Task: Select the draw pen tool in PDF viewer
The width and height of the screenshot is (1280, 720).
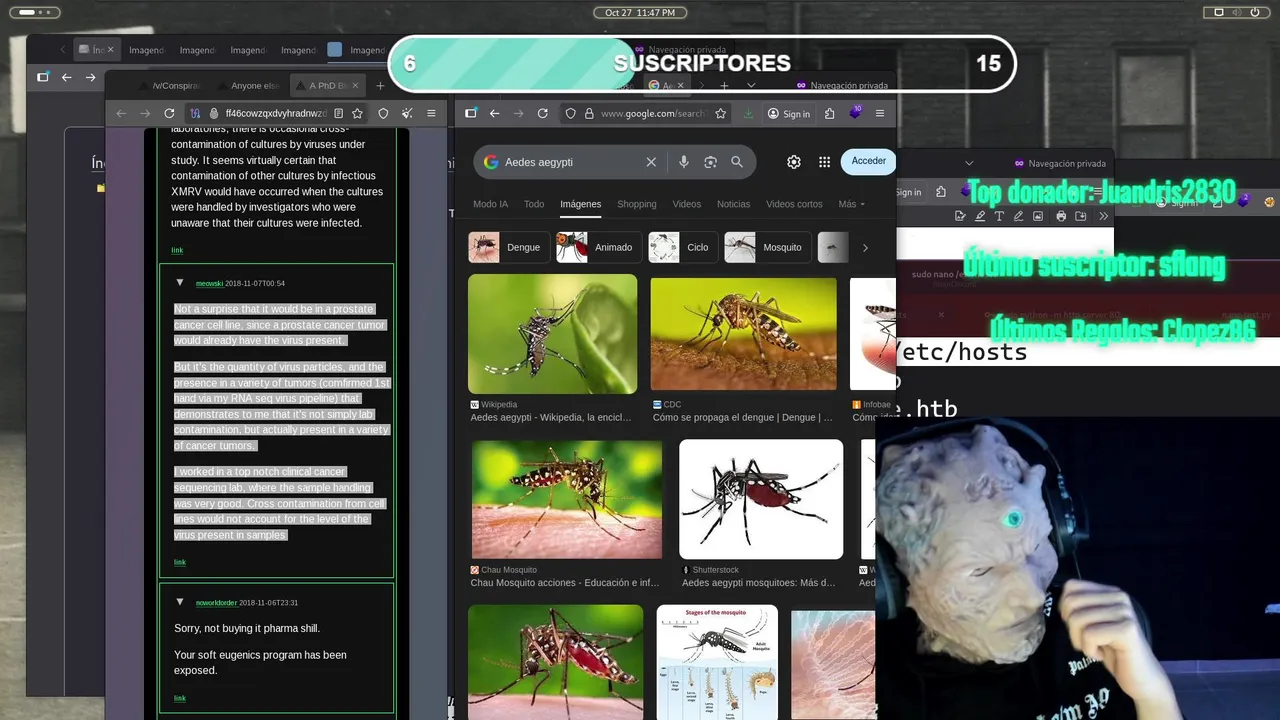Action: [1019, 216]
